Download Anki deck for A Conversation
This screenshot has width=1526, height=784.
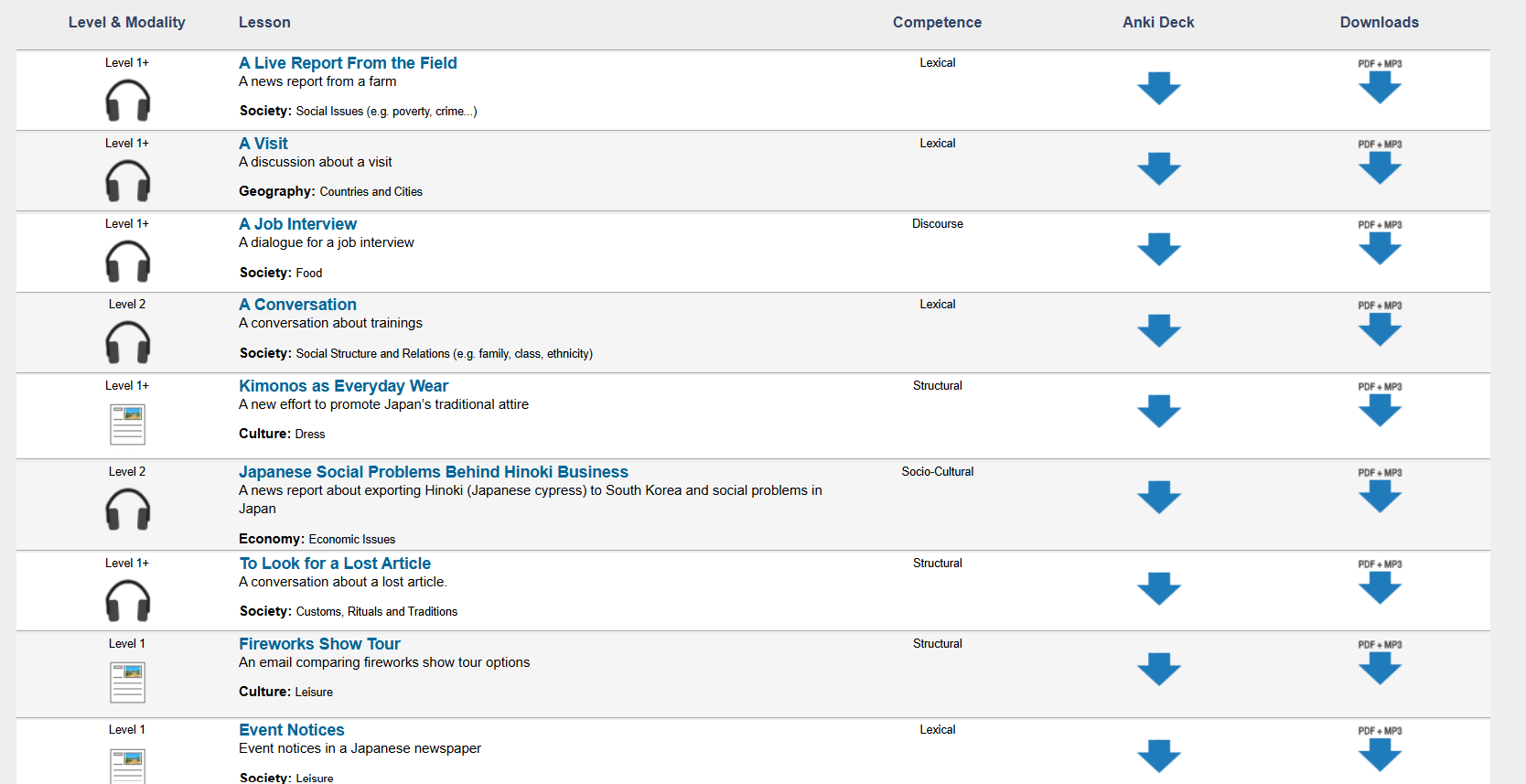coord(1158,331)
